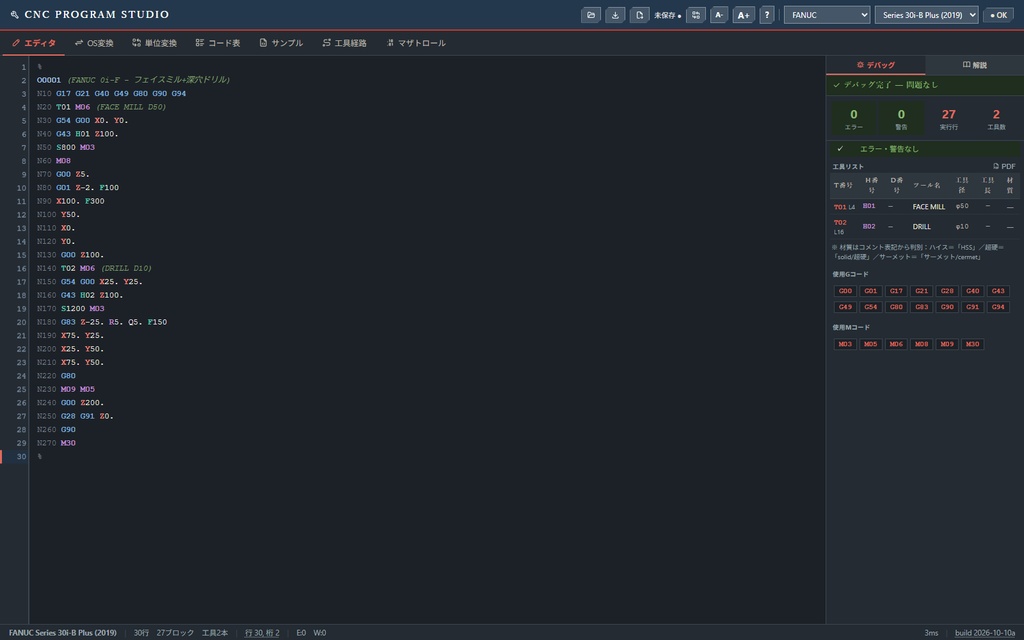Click the デバッグ完了 — 問題なし banner
This screenshot has width=1024, height=640.
(925, 85)
